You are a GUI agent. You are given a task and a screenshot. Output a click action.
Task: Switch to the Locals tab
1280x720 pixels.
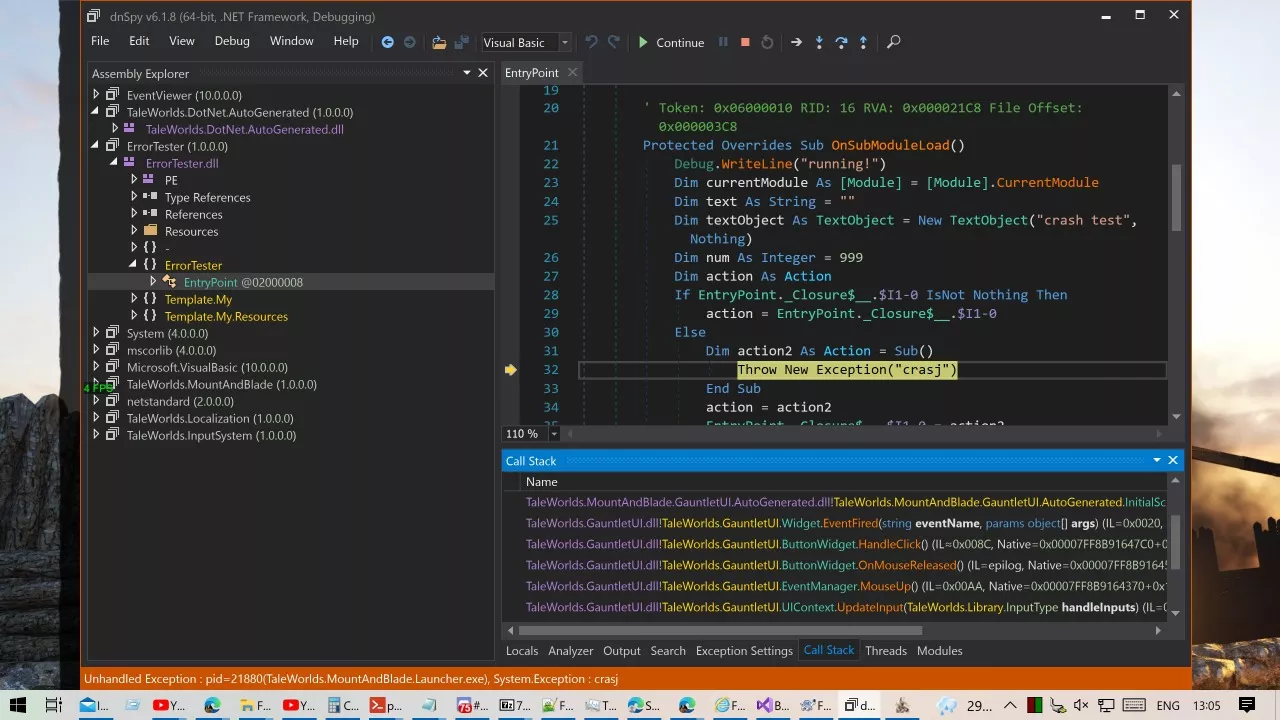coord(522,650)
